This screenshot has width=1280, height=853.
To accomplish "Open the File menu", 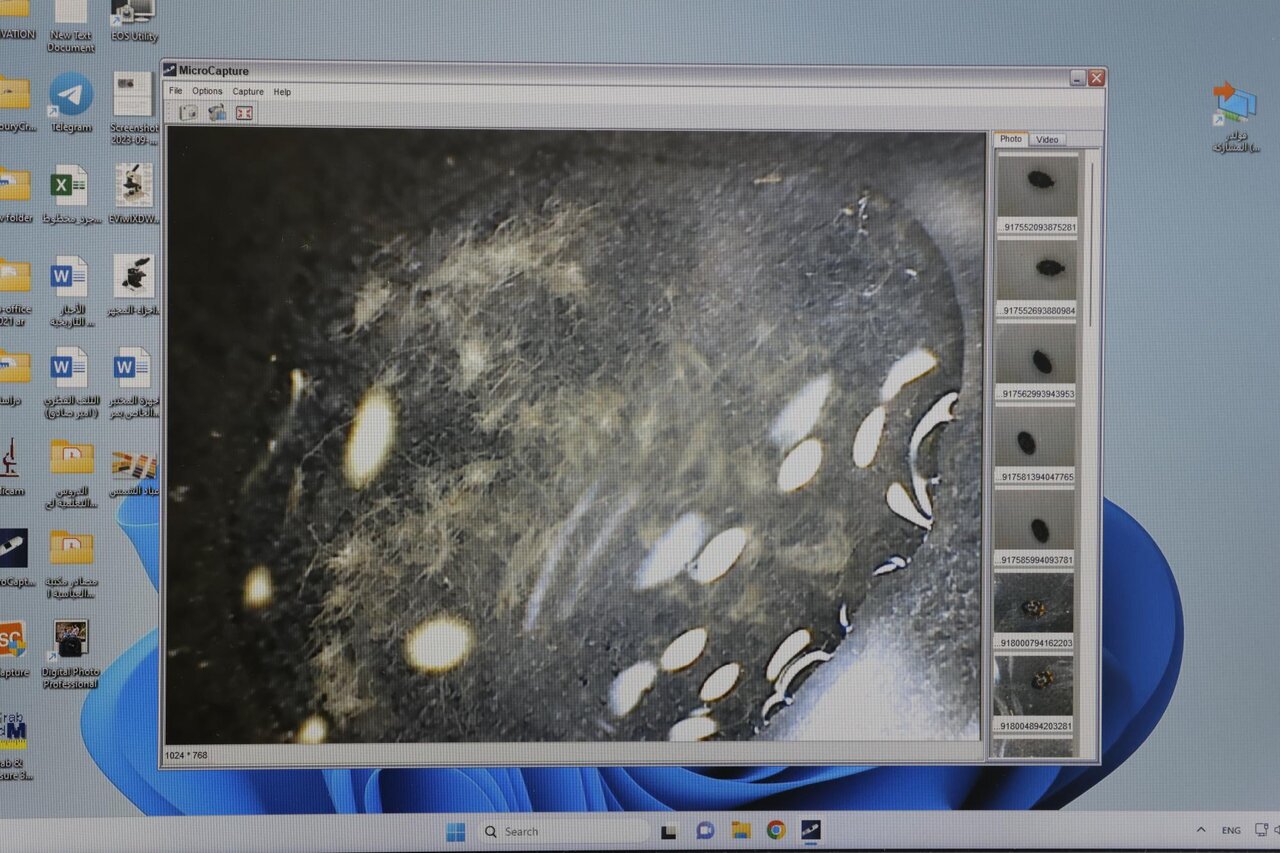I will pyautogui.click(x=176, y=92).
